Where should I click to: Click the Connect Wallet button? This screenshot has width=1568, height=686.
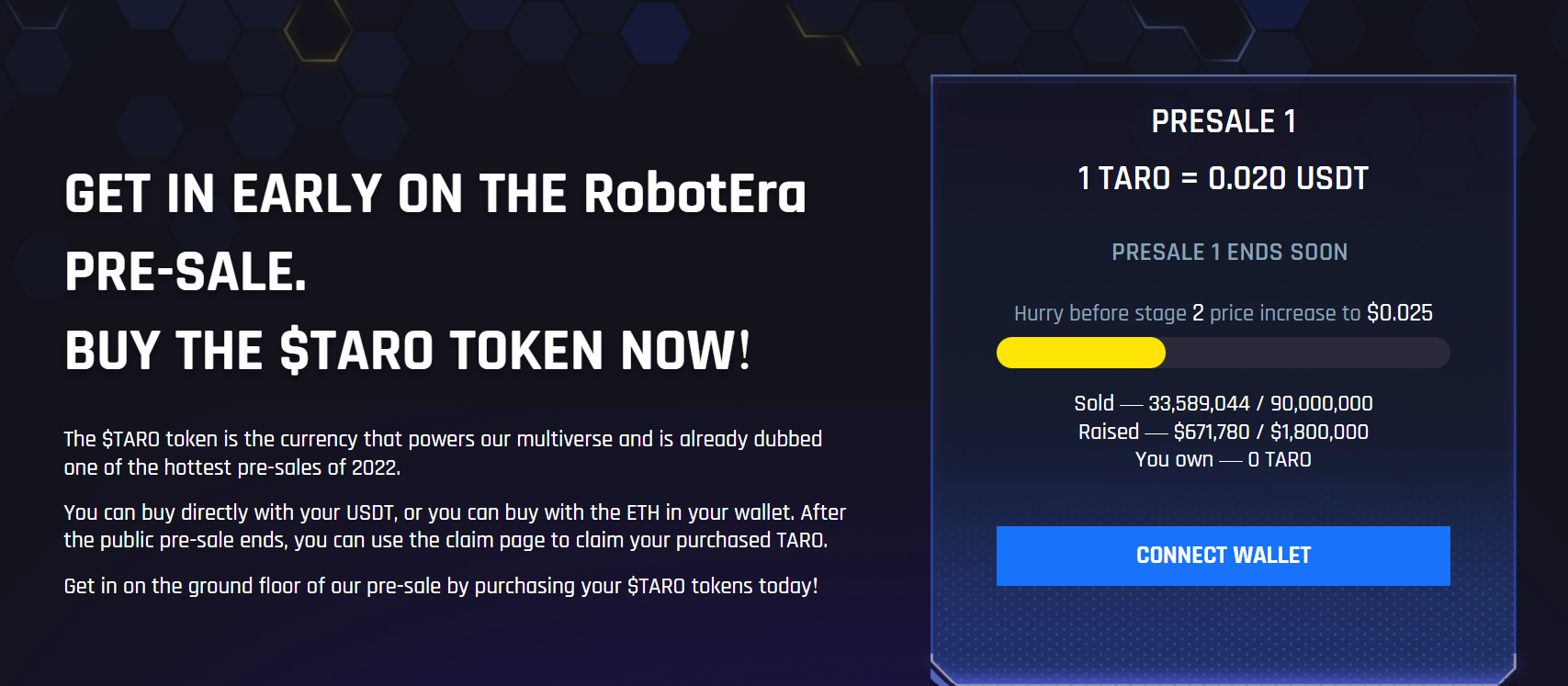pos(1223,556)
